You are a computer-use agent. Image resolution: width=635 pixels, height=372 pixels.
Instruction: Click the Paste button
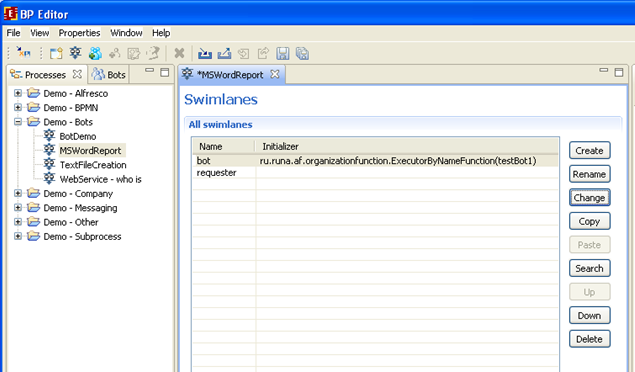[589, 244]
